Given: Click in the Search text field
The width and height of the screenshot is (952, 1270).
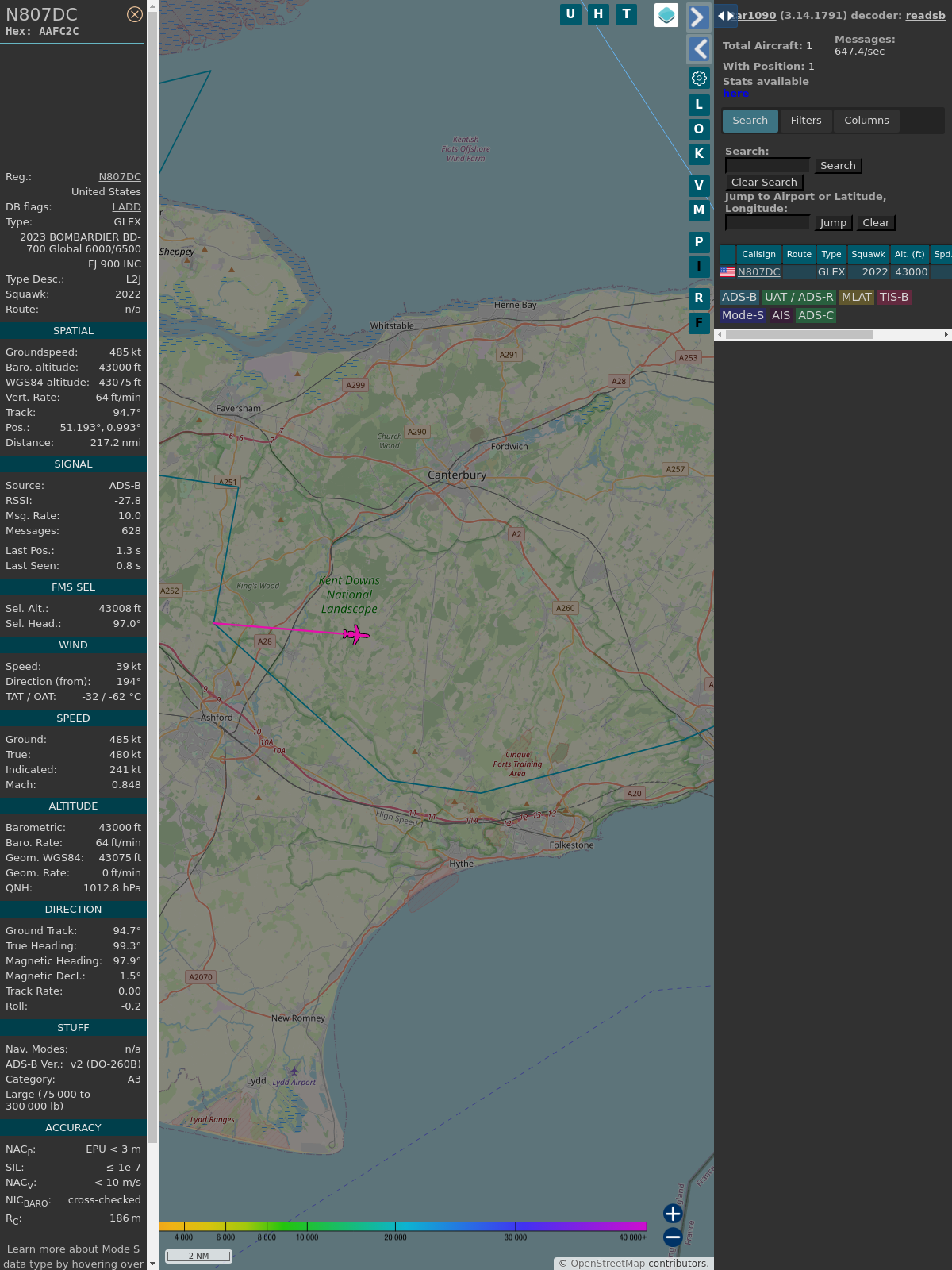Looking at the screenshot, I should (767, 166).
